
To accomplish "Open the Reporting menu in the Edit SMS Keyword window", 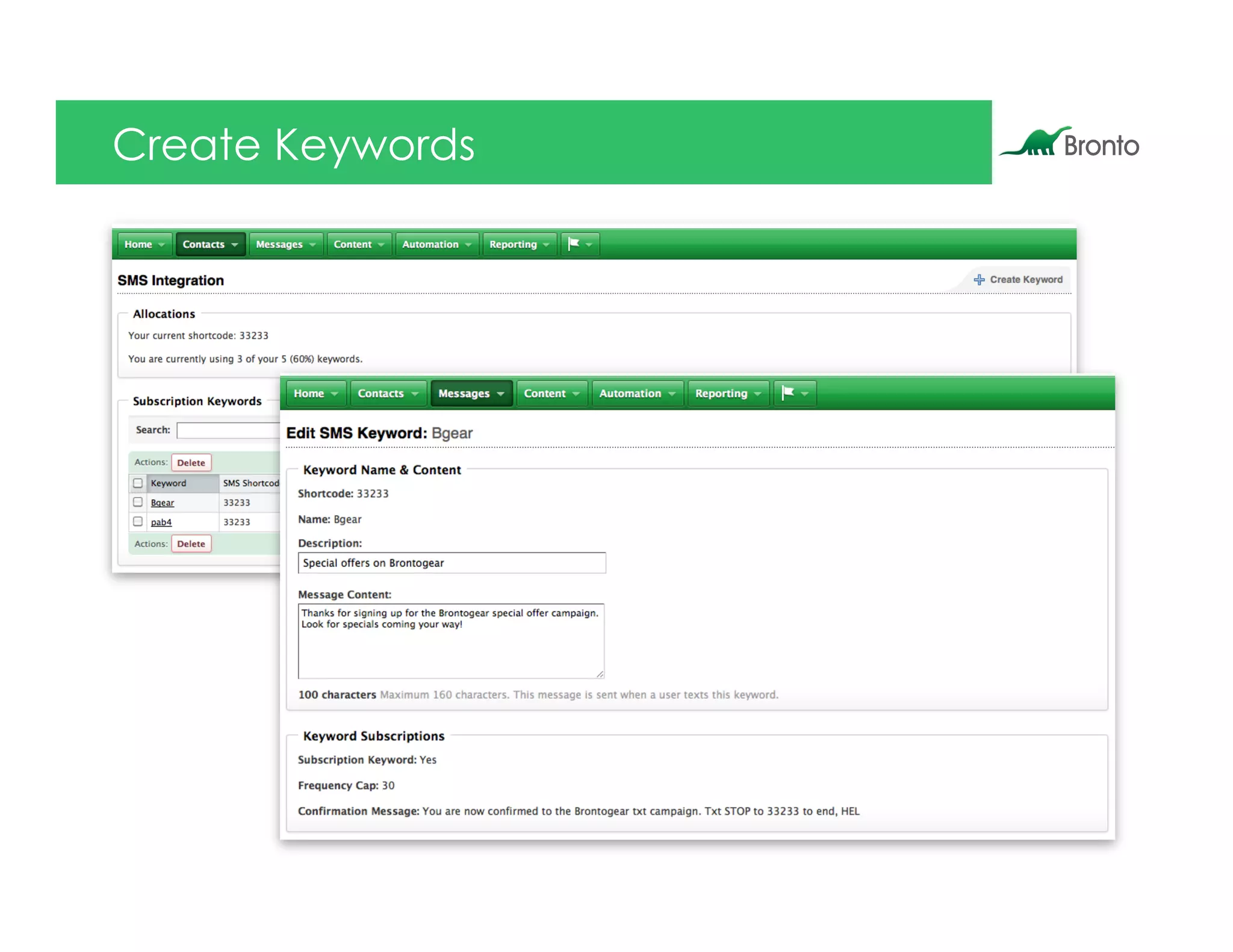I will click(728, 394).
